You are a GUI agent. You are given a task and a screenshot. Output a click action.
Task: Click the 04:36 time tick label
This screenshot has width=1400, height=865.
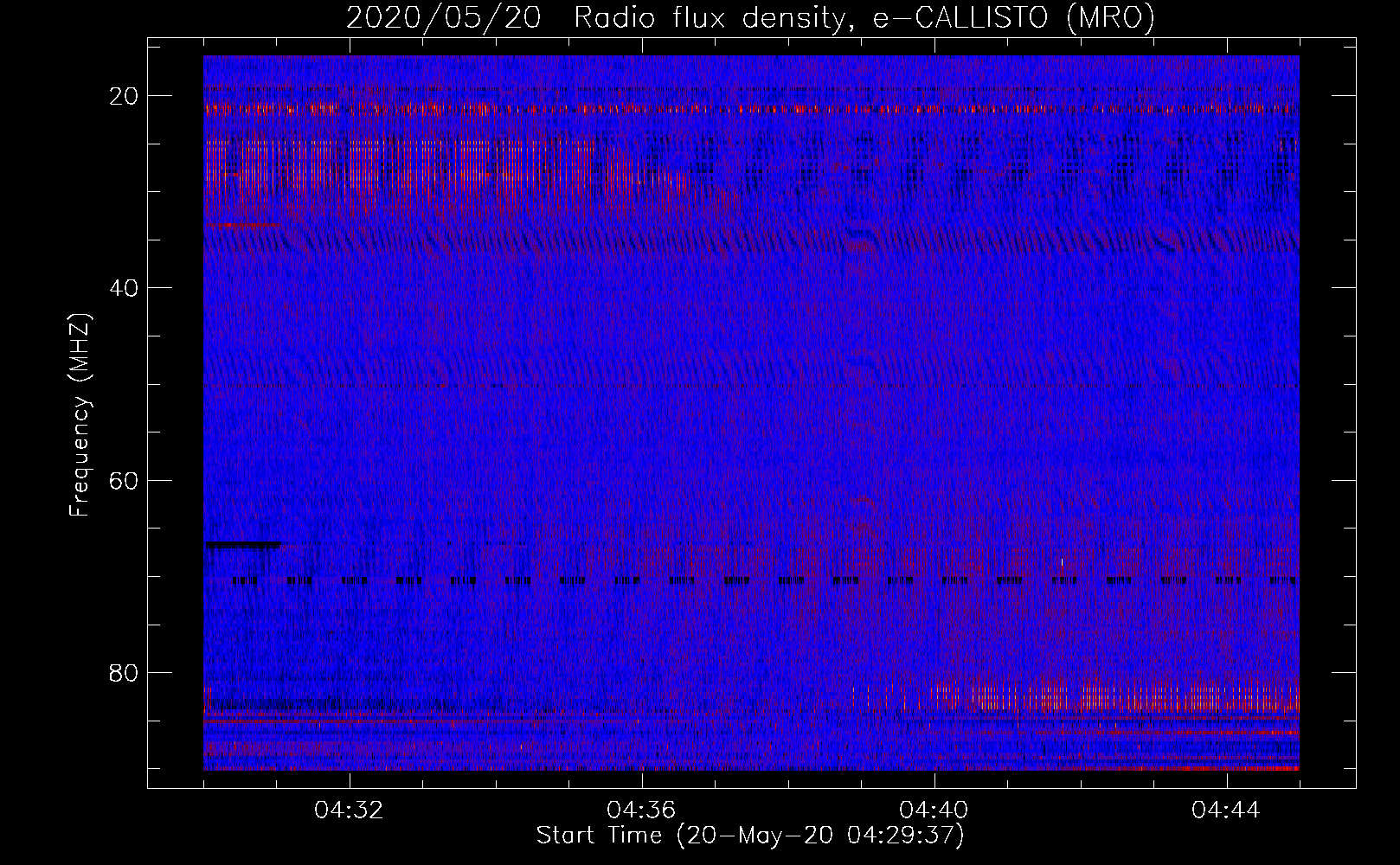click(642, 811)
